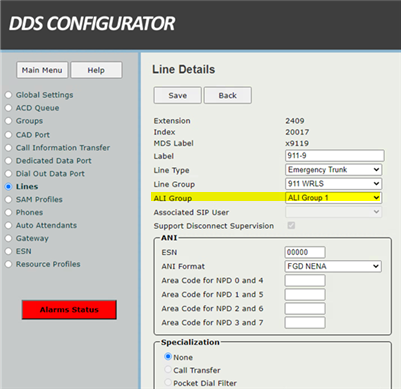Open the Main Menu button
This screenshot has width=401, height=389.
click(42, 70)
